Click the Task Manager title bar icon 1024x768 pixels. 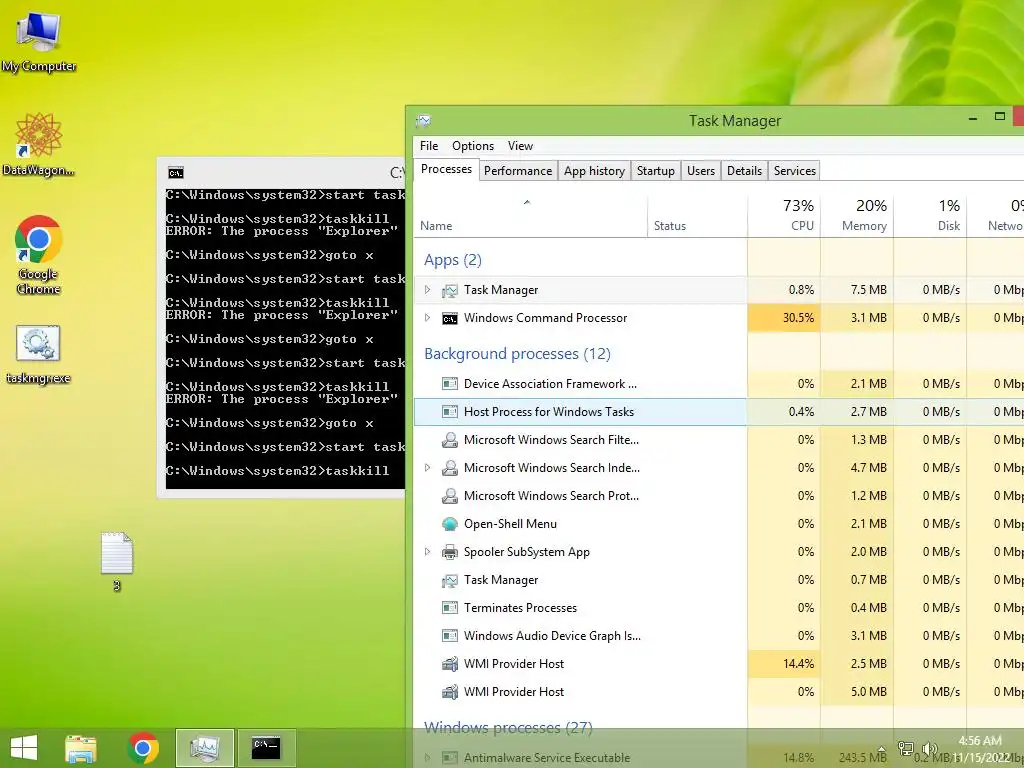pyautogui.click(x=424, y=121)
